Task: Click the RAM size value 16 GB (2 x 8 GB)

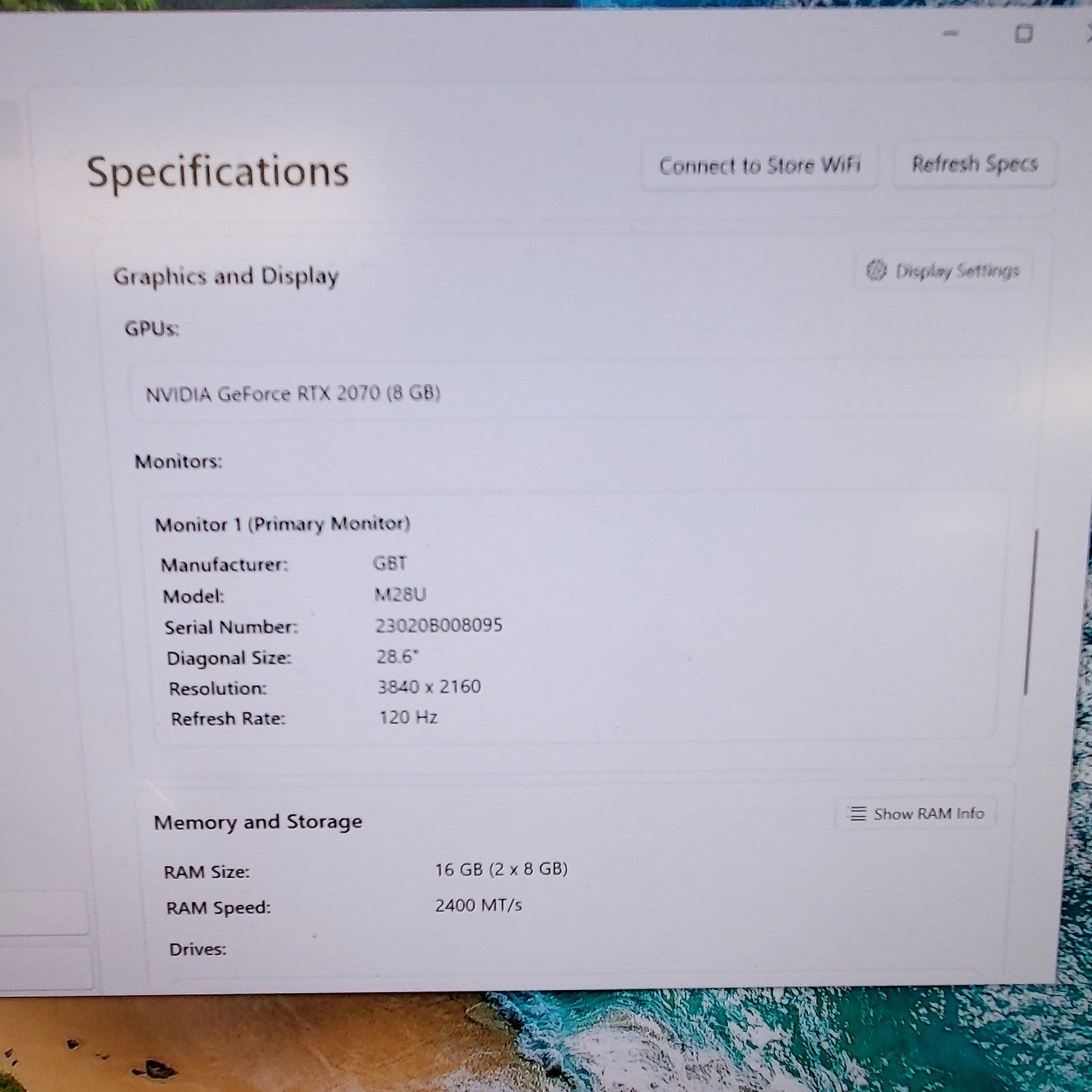Action: [x=501, y=869]
